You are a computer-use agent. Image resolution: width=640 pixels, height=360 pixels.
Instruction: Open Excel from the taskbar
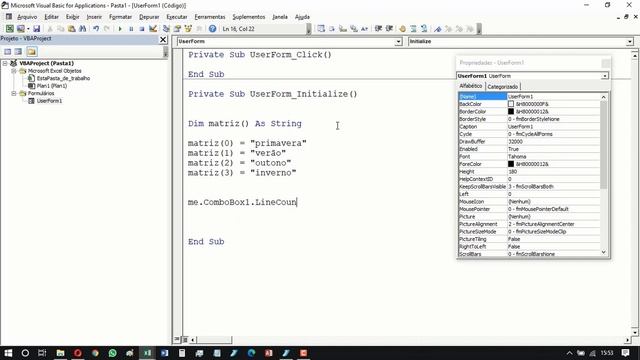147,353
